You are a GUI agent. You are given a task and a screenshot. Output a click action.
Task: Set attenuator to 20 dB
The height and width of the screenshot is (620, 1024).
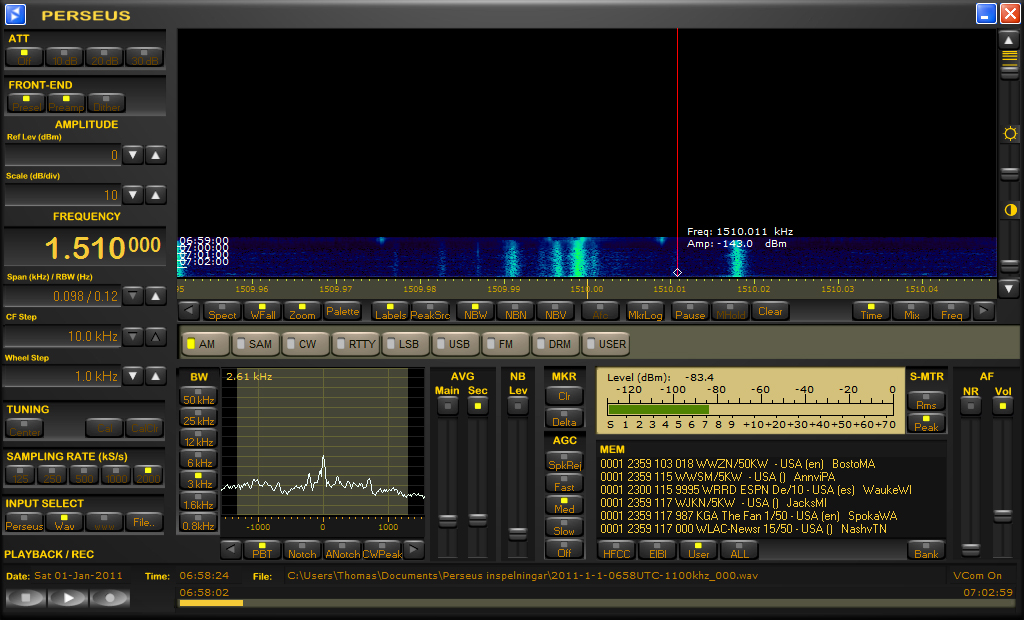point(104,57)
